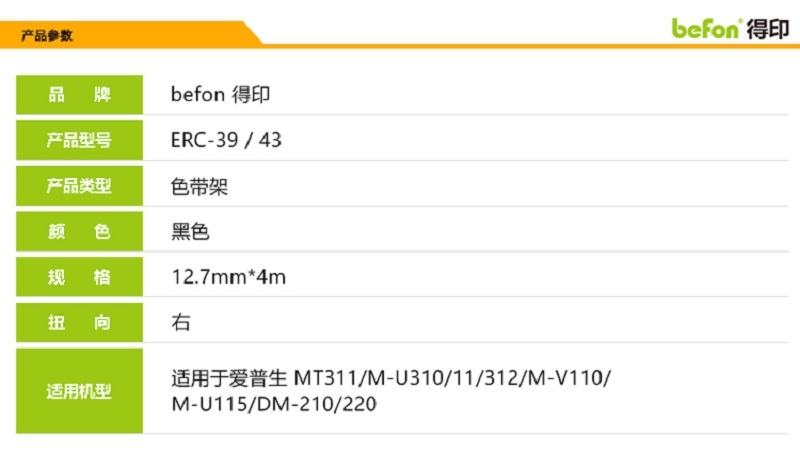Click the 右 twist direction value
800x469 pixels.
coord(181,323)
